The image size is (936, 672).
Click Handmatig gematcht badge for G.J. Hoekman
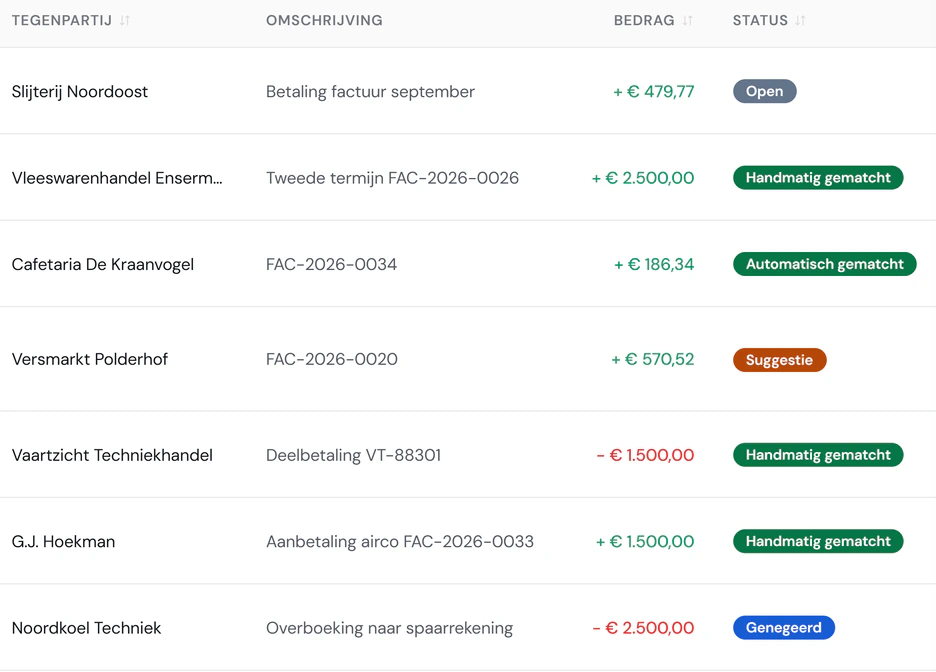818,542
